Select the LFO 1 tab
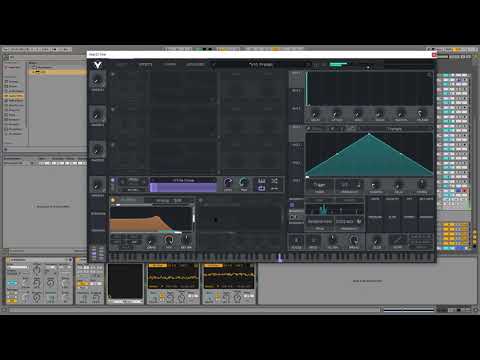The width and height of the screenshot is (480, 360). coord(296,133)
